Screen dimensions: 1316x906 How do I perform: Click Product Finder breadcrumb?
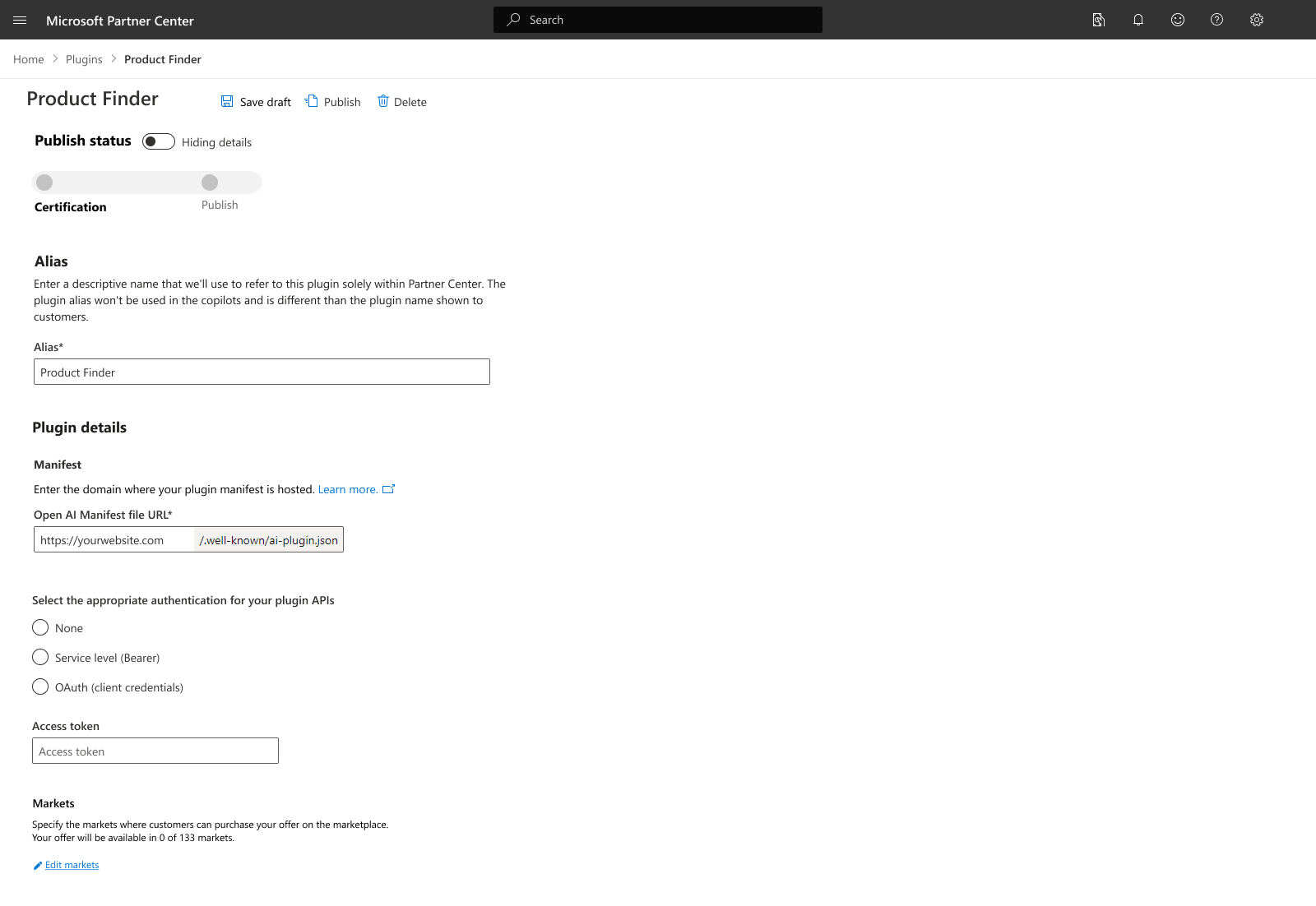tap(163, 59)
